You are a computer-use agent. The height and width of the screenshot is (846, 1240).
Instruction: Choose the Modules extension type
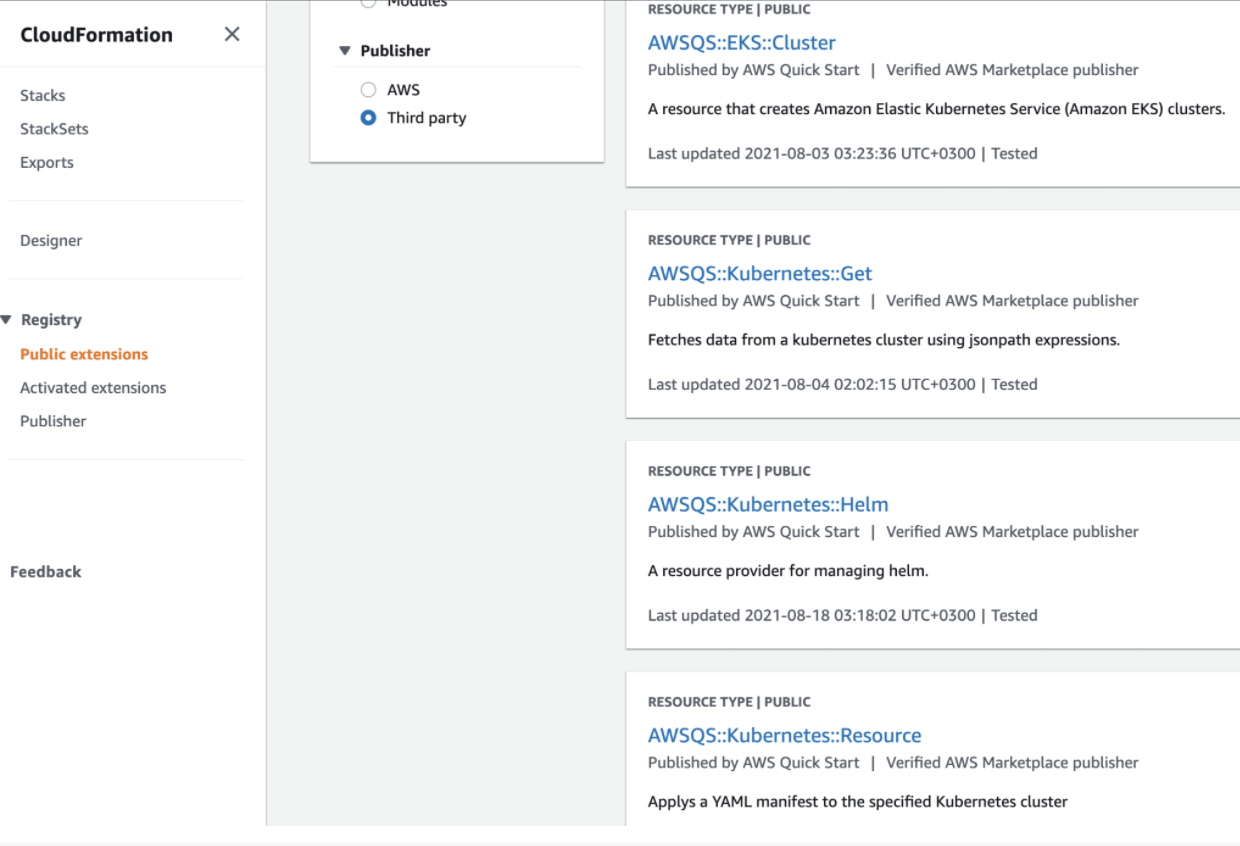pyautogui.click(x=368, y=3)
